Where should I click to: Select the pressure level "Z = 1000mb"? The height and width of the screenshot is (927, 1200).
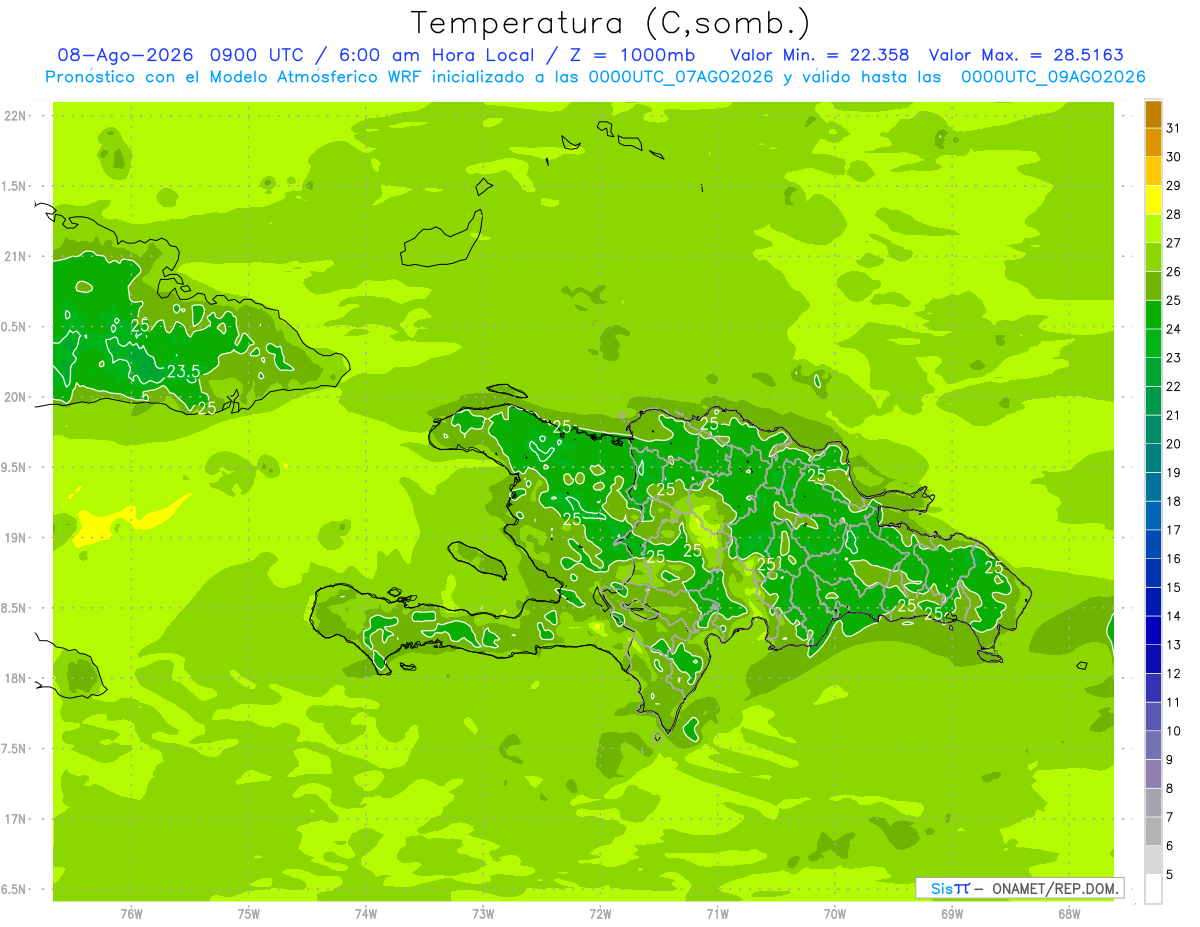click(632, 55)
